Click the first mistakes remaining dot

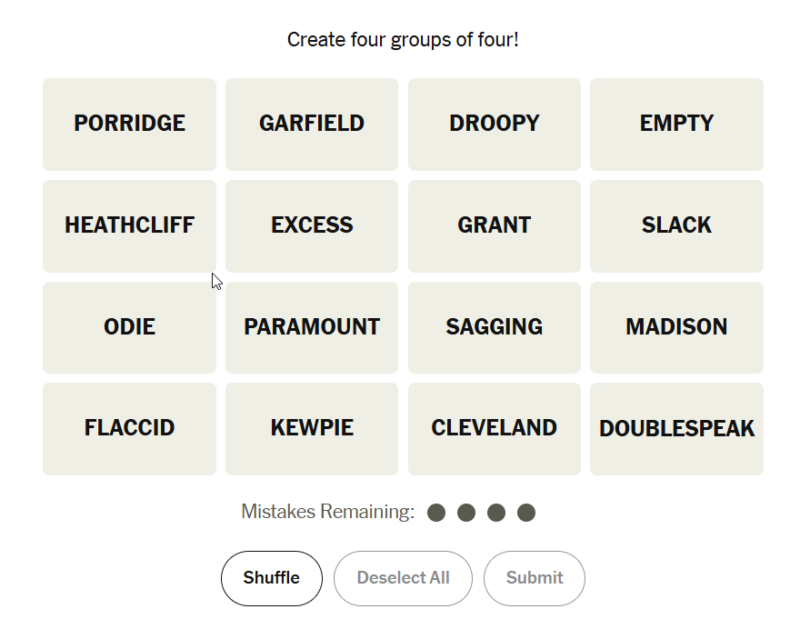click(436, 512)
